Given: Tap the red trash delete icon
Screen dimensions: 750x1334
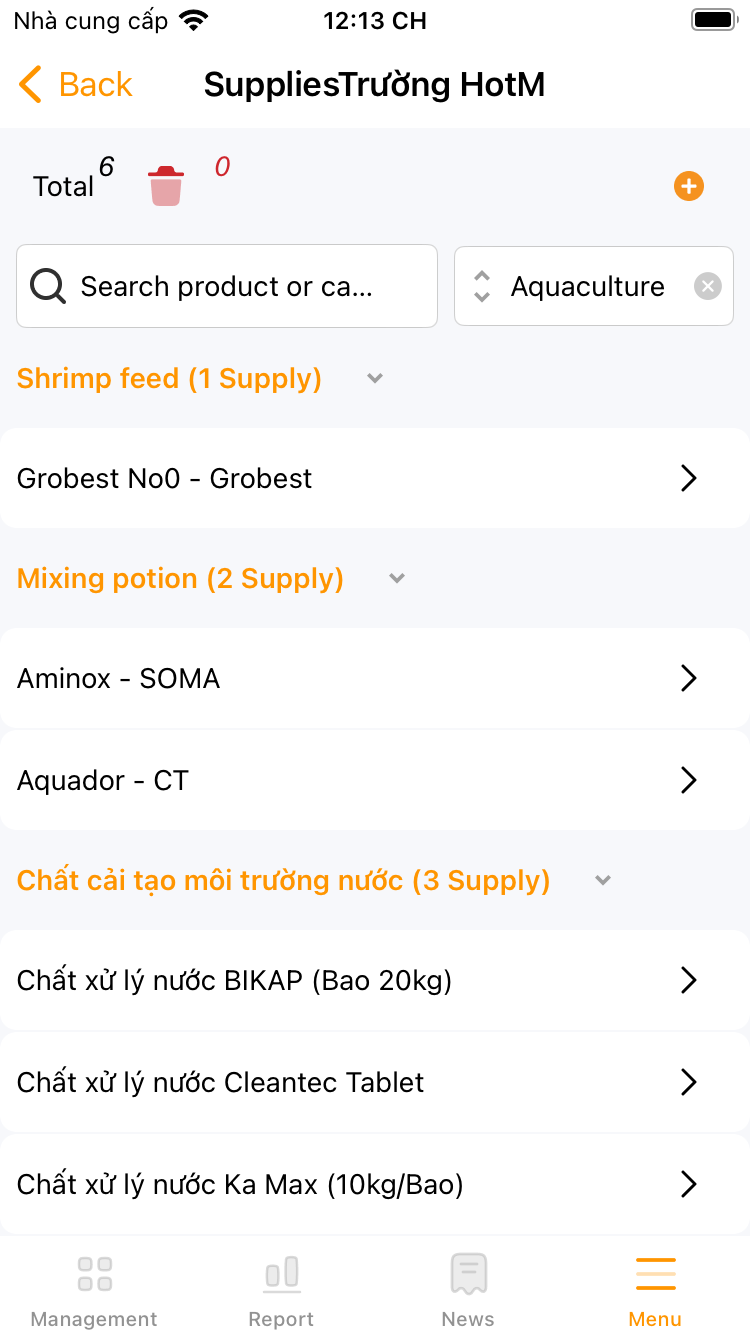Looking at the screenshot, I should 166,186.
